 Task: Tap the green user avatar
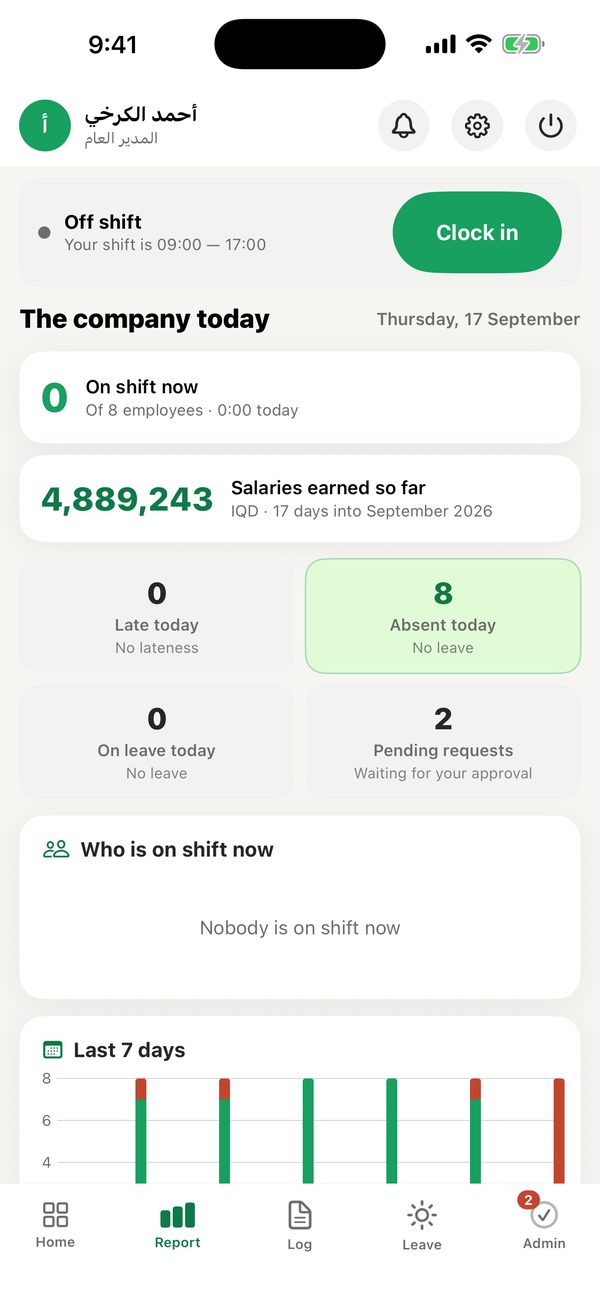click(44, 126)
